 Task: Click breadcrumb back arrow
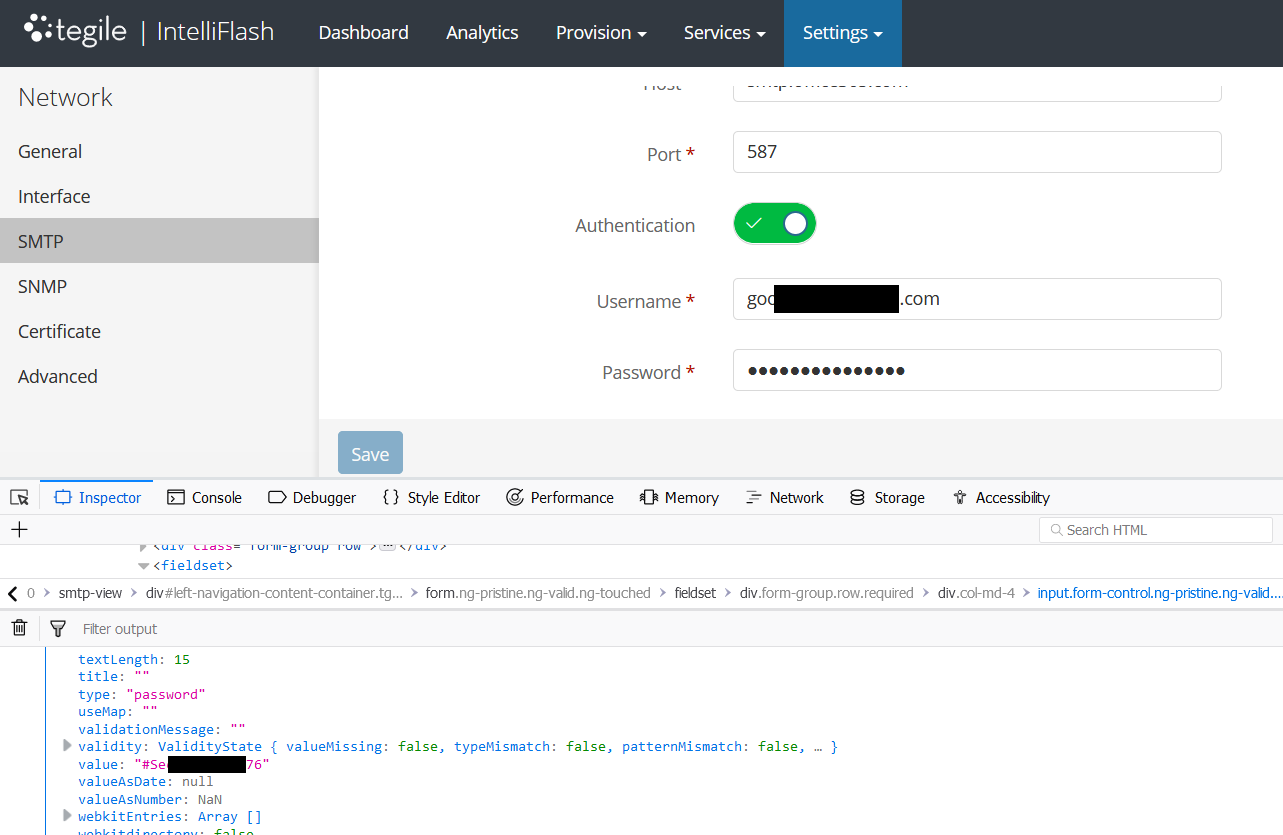click(x=12, y=593)
